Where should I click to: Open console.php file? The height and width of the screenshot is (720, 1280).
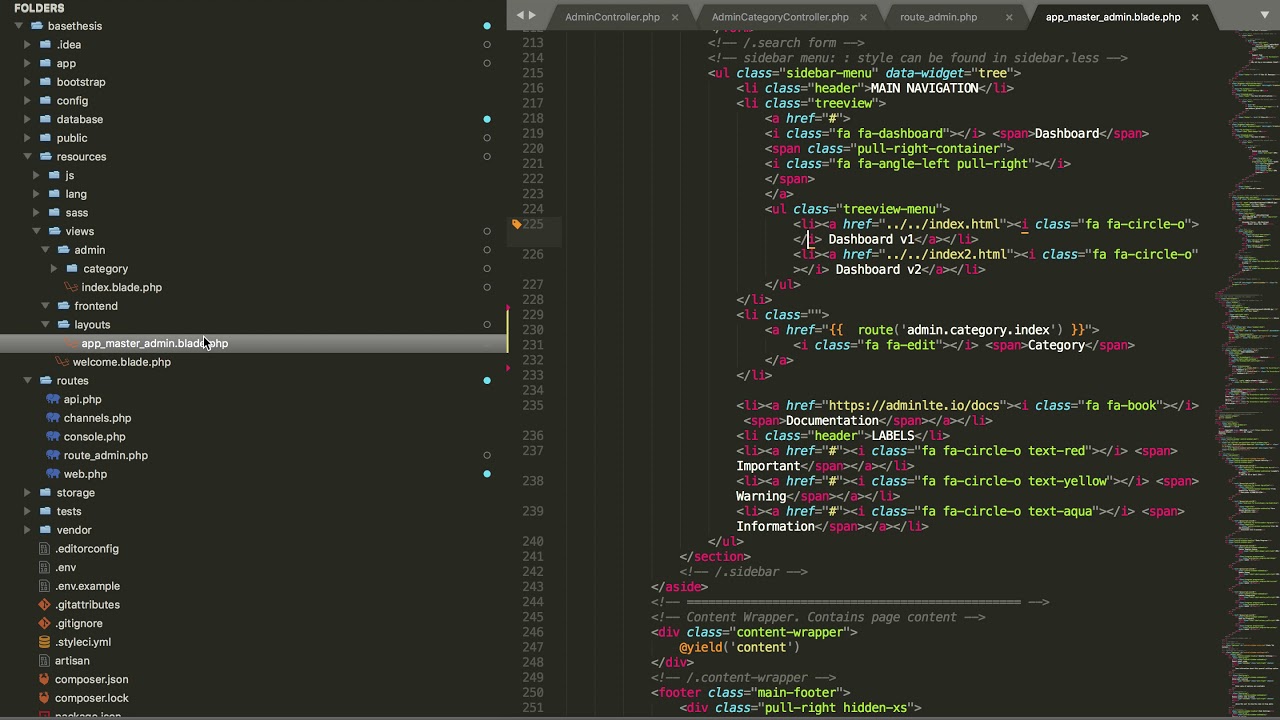(94, 437)
